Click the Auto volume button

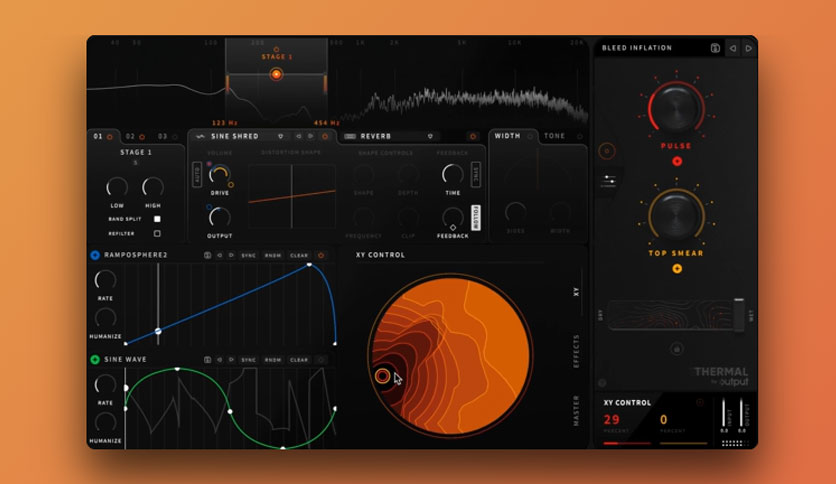pos(197,175)
